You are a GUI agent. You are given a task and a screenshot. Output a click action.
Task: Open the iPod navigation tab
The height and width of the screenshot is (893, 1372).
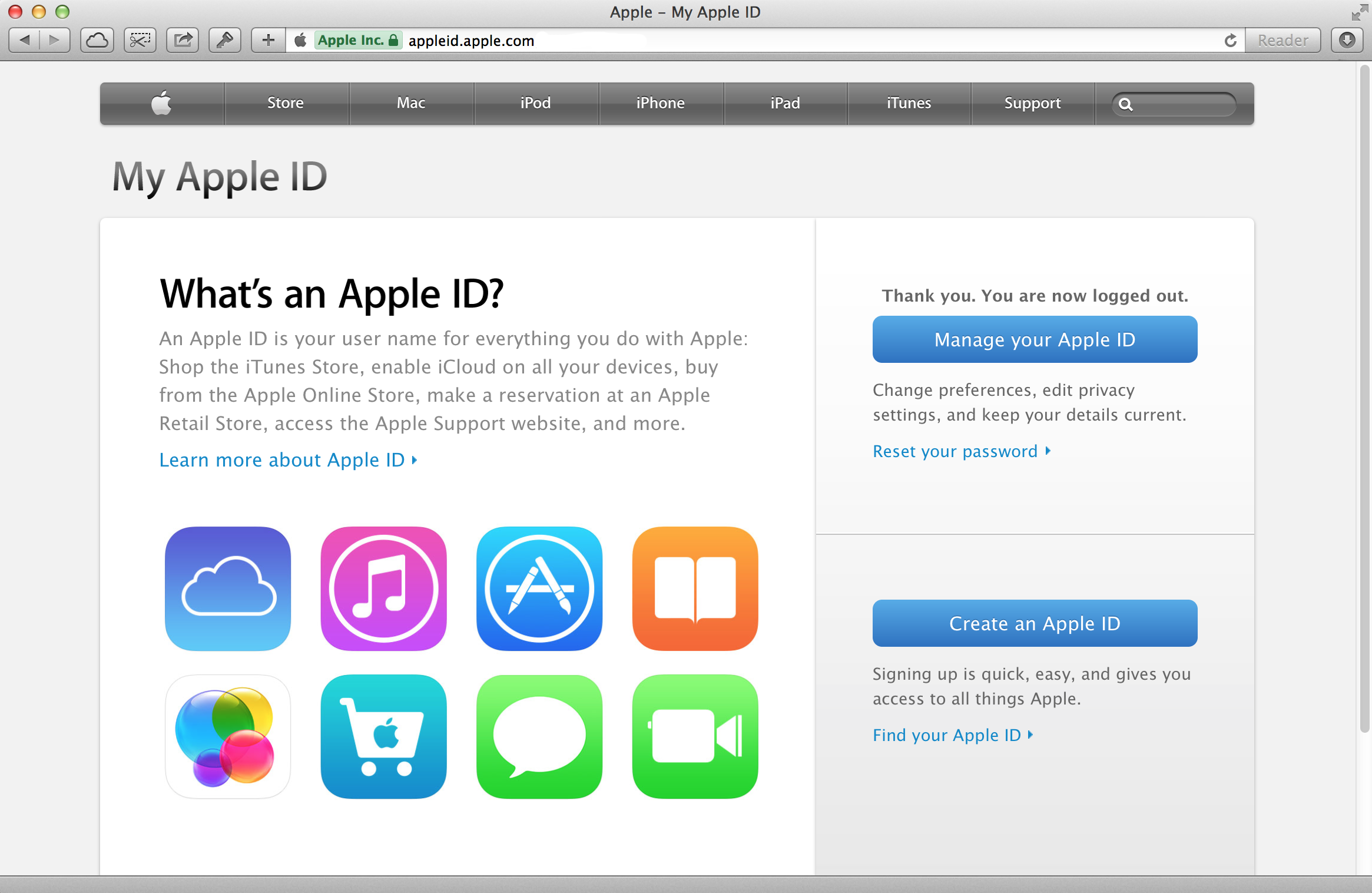click(x=536, y=103)
